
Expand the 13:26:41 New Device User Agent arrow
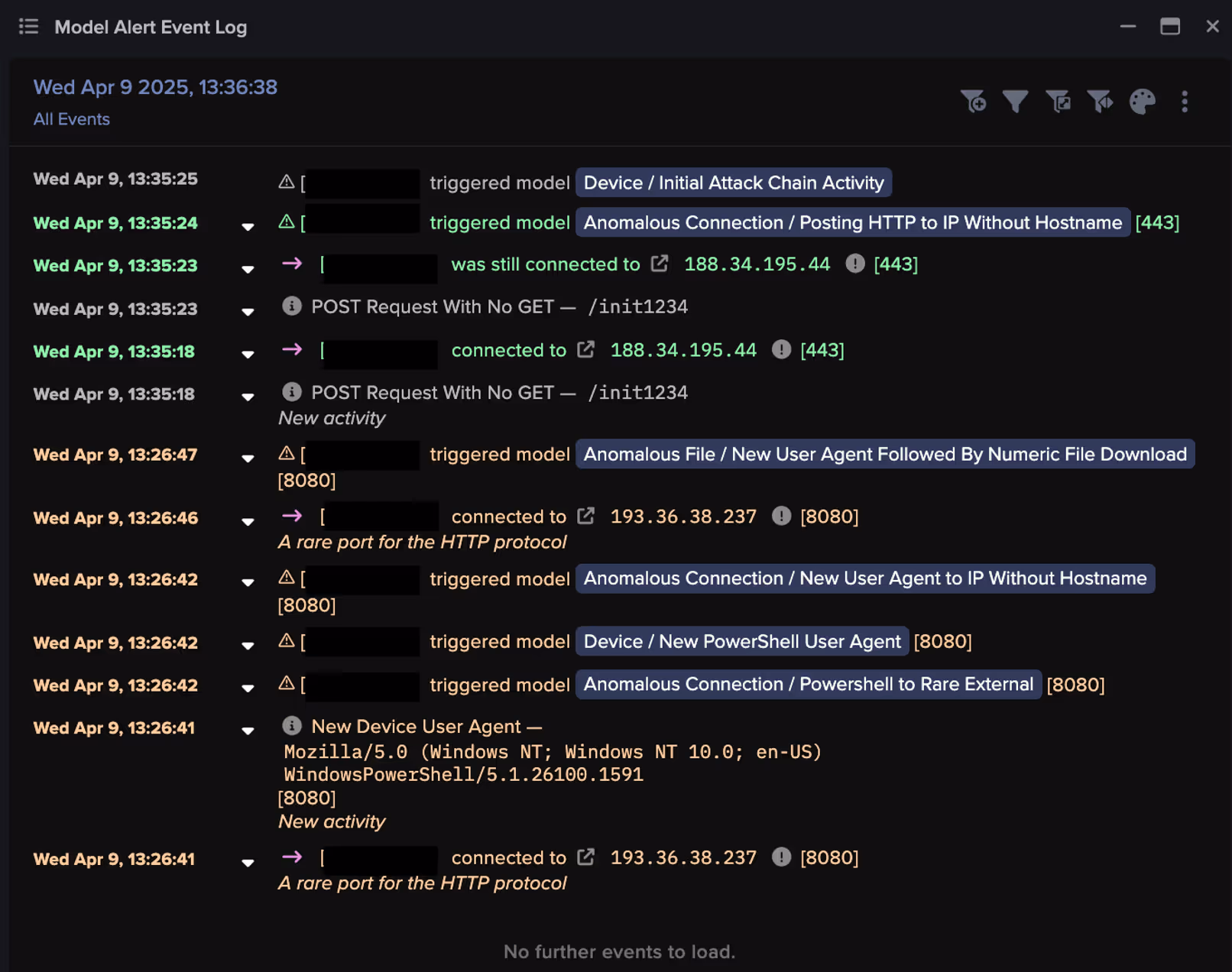[x=248, y=731]
